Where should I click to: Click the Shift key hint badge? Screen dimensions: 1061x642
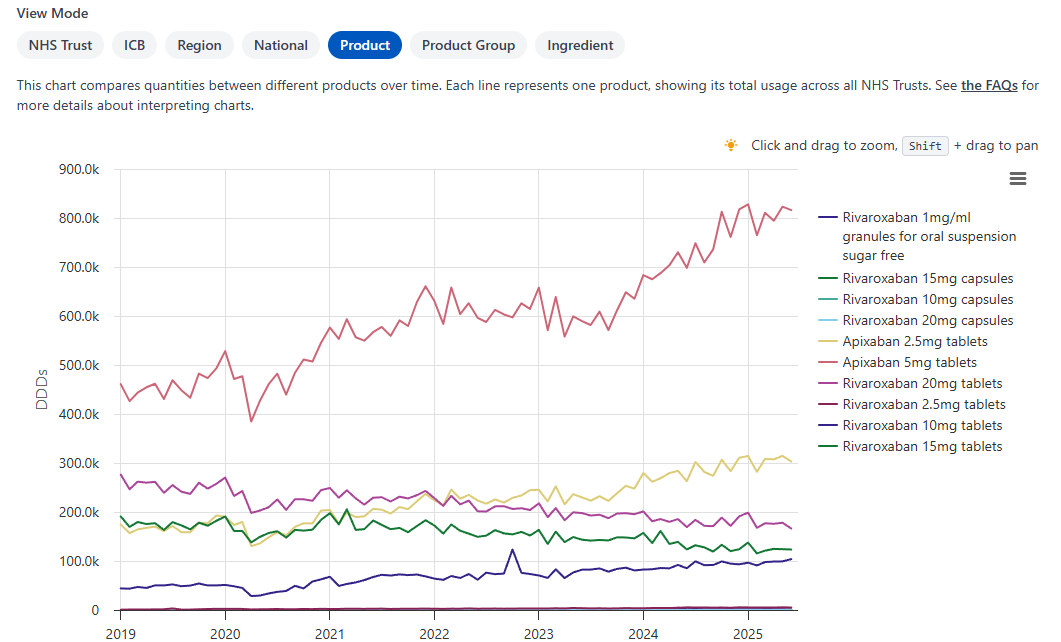coord(925,145)
